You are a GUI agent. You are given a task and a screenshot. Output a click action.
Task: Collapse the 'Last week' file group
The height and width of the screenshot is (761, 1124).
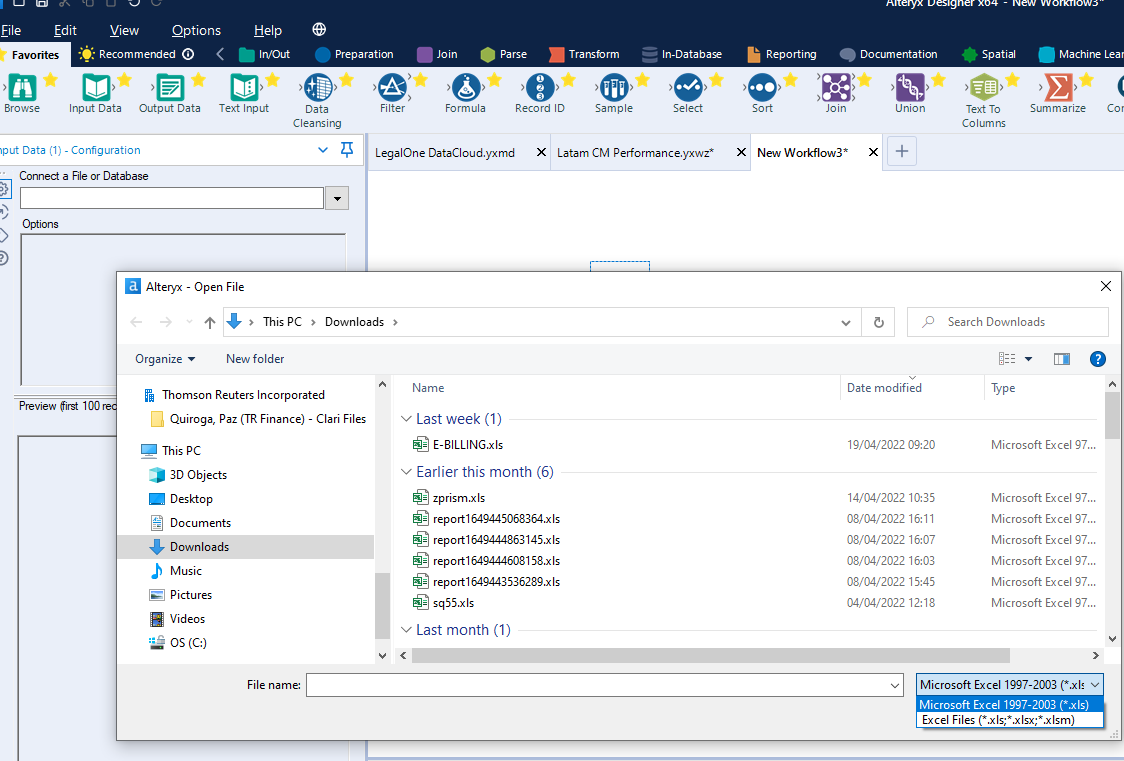tap(406, 419)
